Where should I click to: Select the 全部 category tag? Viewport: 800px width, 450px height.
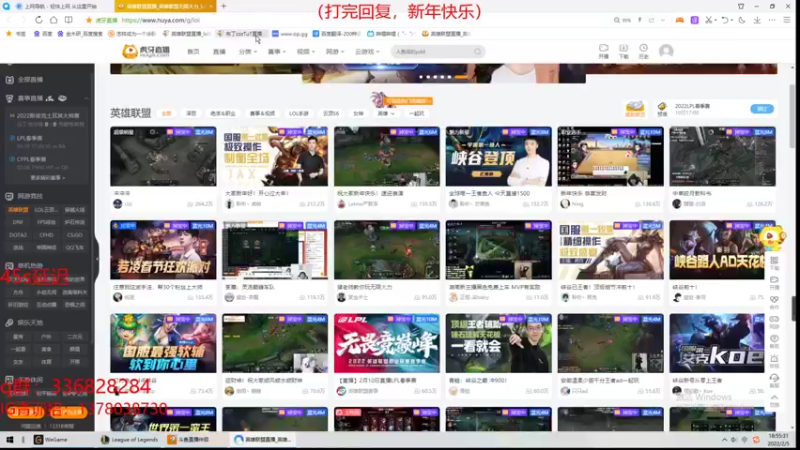tap(166, 113)
